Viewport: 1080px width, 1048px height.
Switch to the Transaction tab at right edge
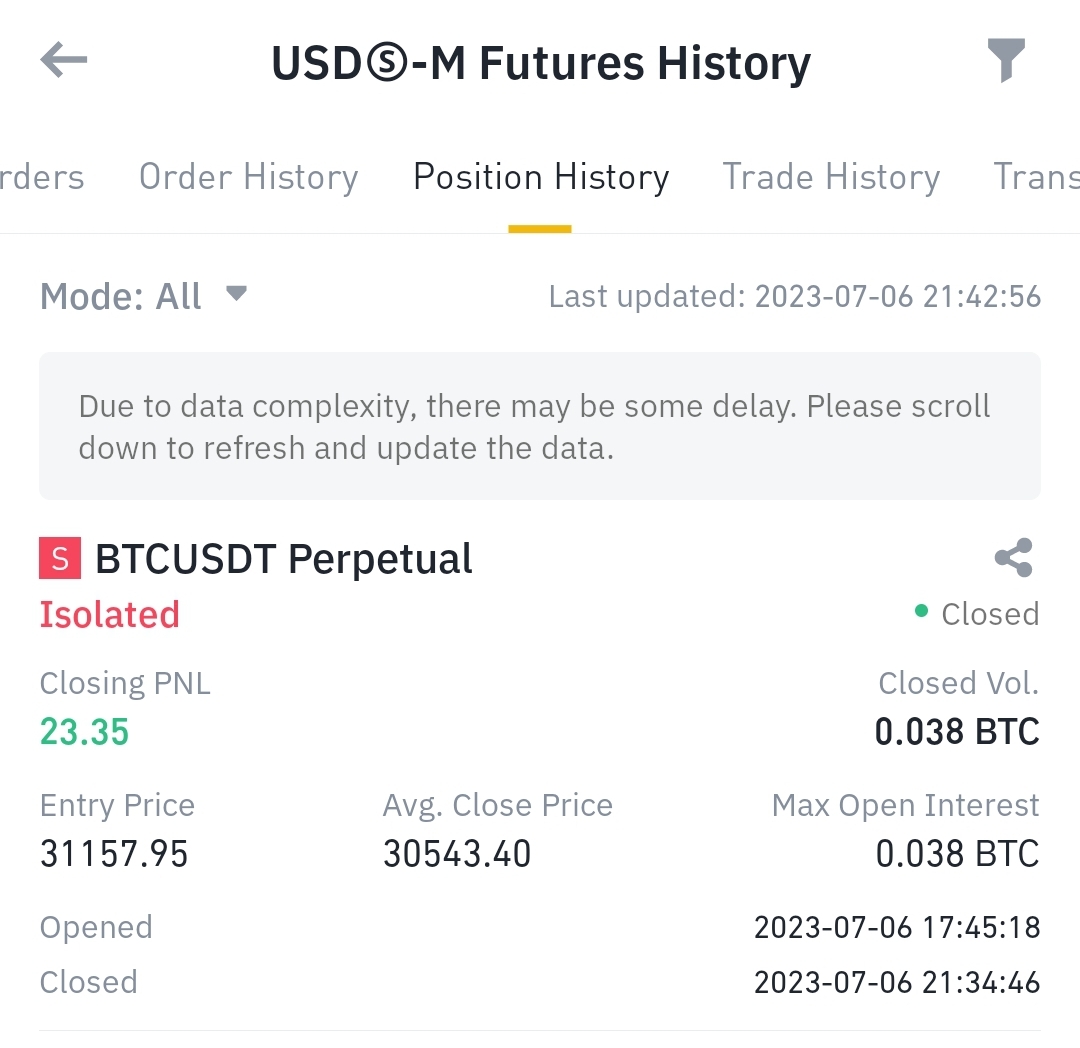pyautogui.click(x=1036, y=177)
